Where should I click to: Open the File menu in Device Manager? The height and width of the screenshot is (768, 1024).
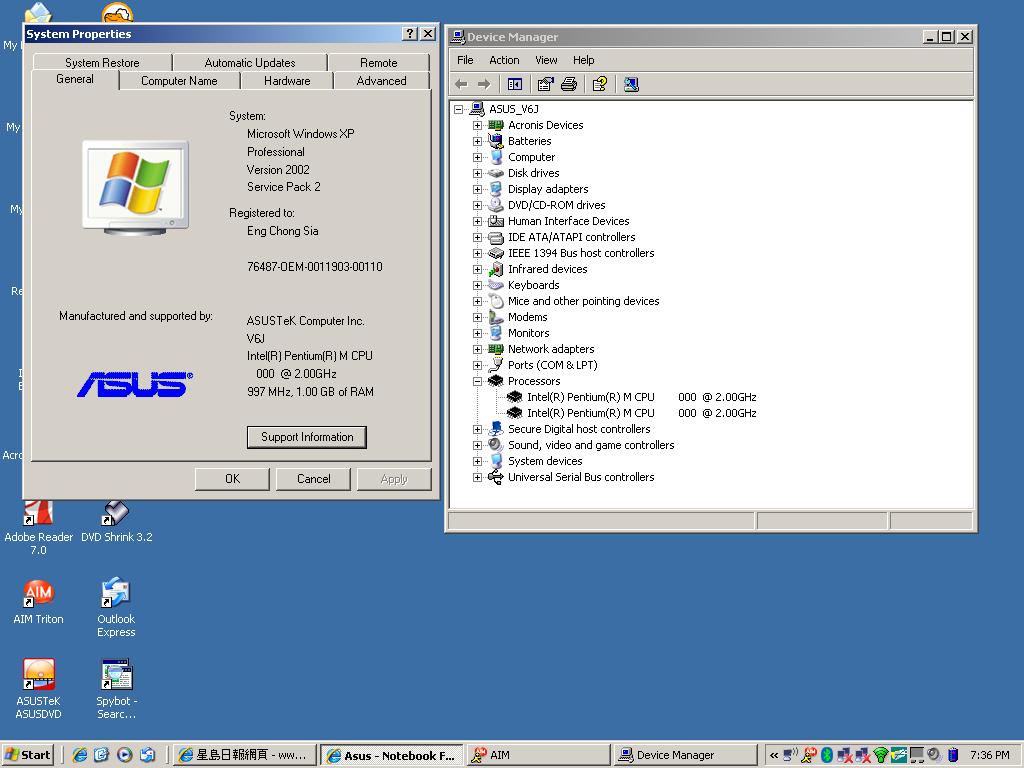(465, 60)
